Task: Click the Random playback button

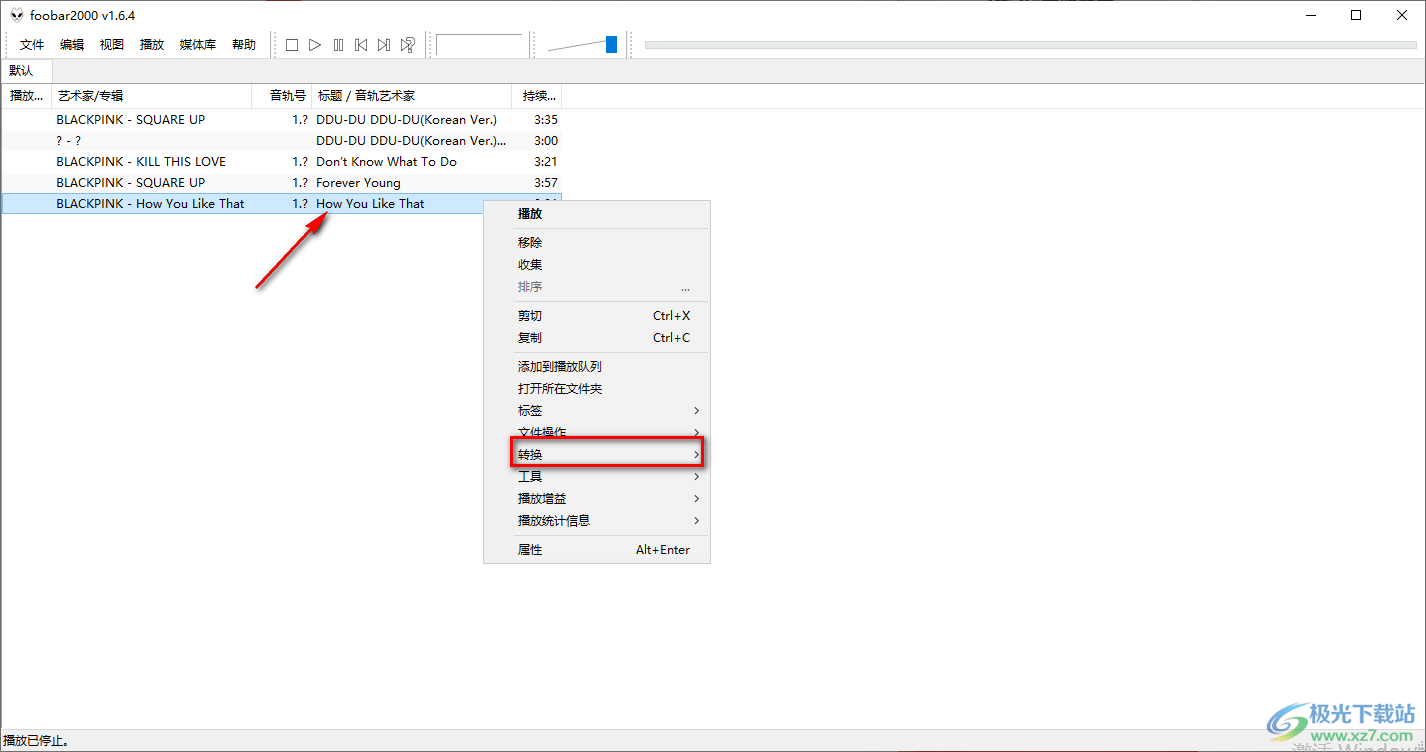Action: coord(408,45)
